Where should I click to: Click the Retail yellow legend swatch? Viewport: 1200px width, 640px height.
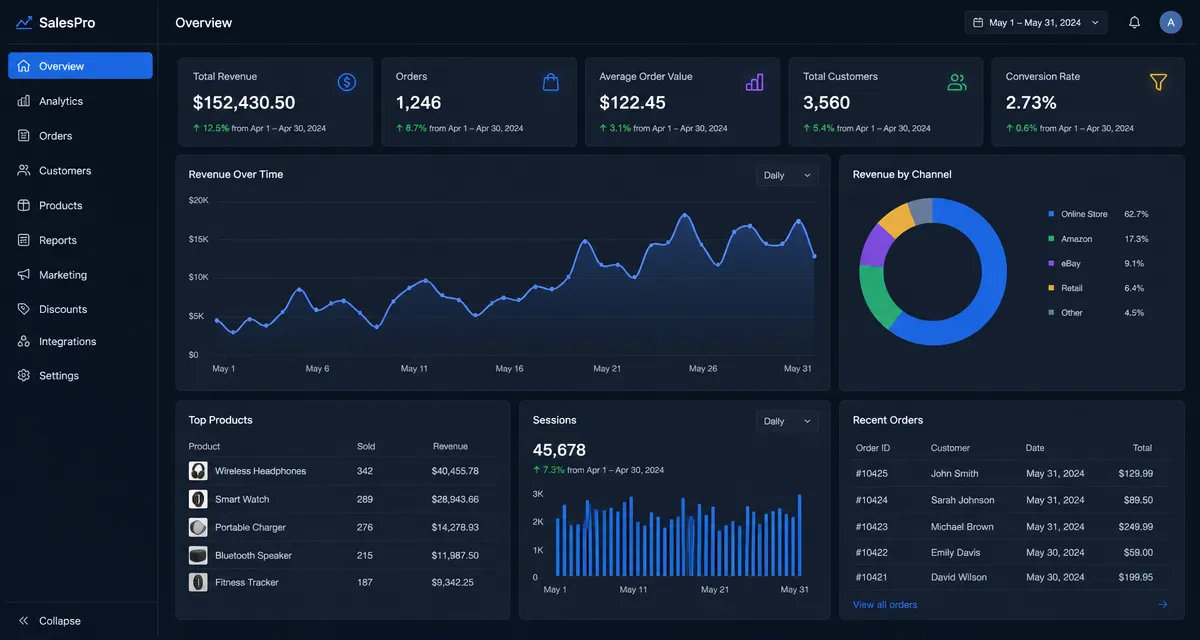click(x=1051, y=288)
